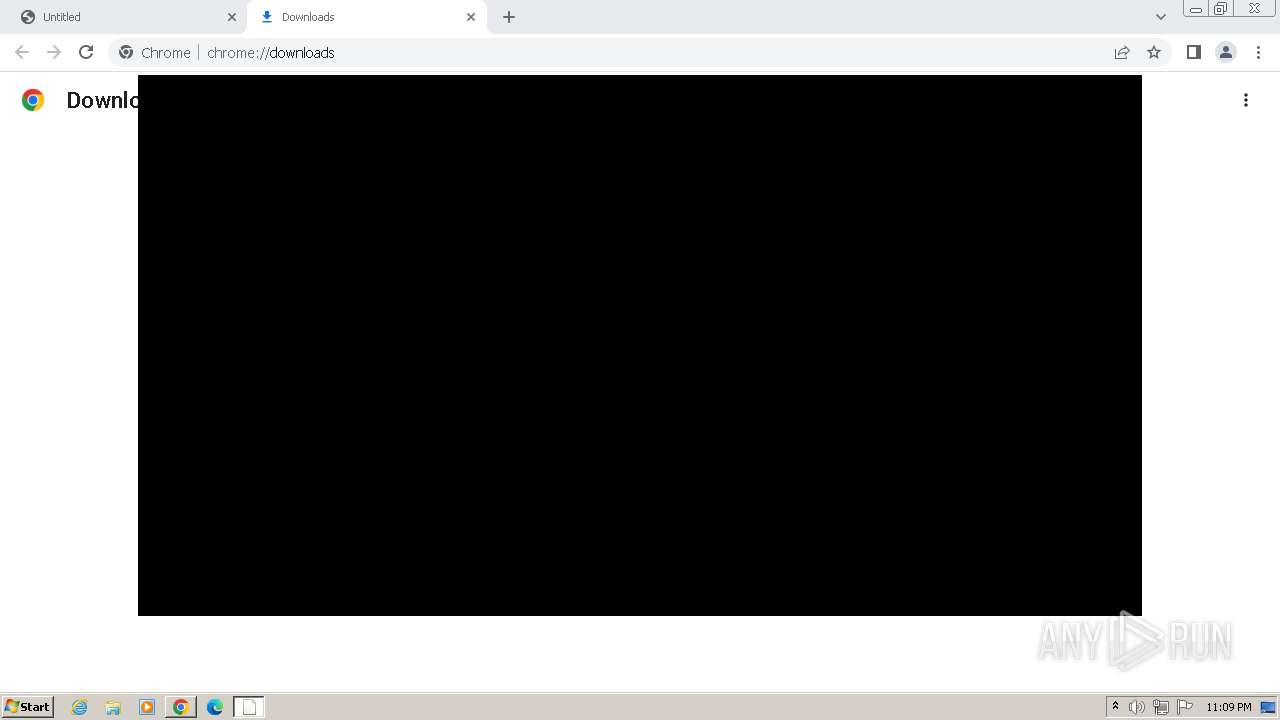Close the Downloads tab
The image size is (1280, 720).
471,17
